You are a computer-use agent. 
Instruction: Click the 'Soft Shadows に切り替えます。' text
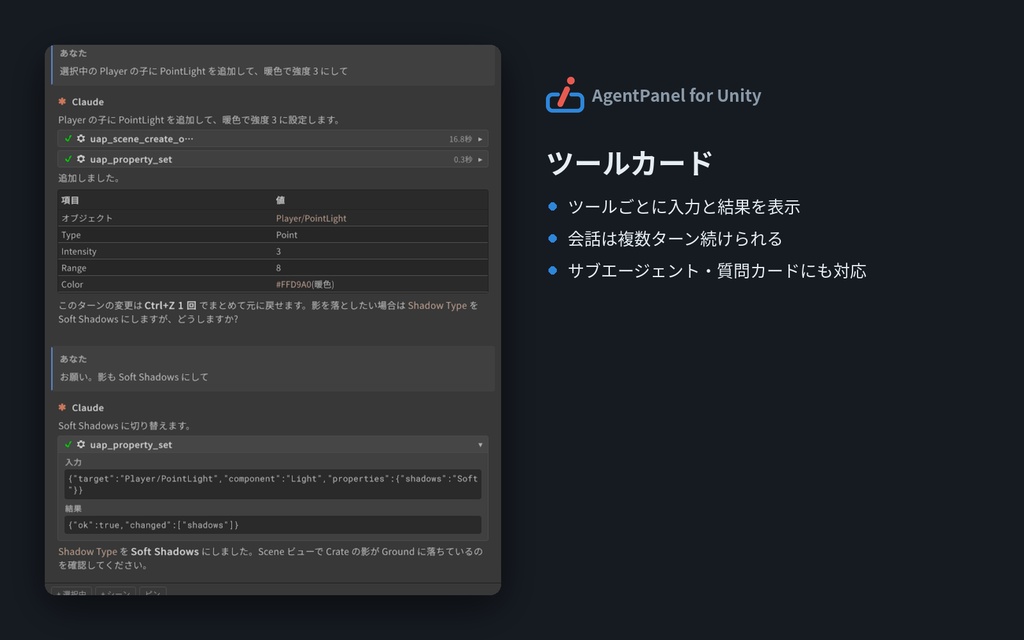pyautogui.click(x=125, y=425)
